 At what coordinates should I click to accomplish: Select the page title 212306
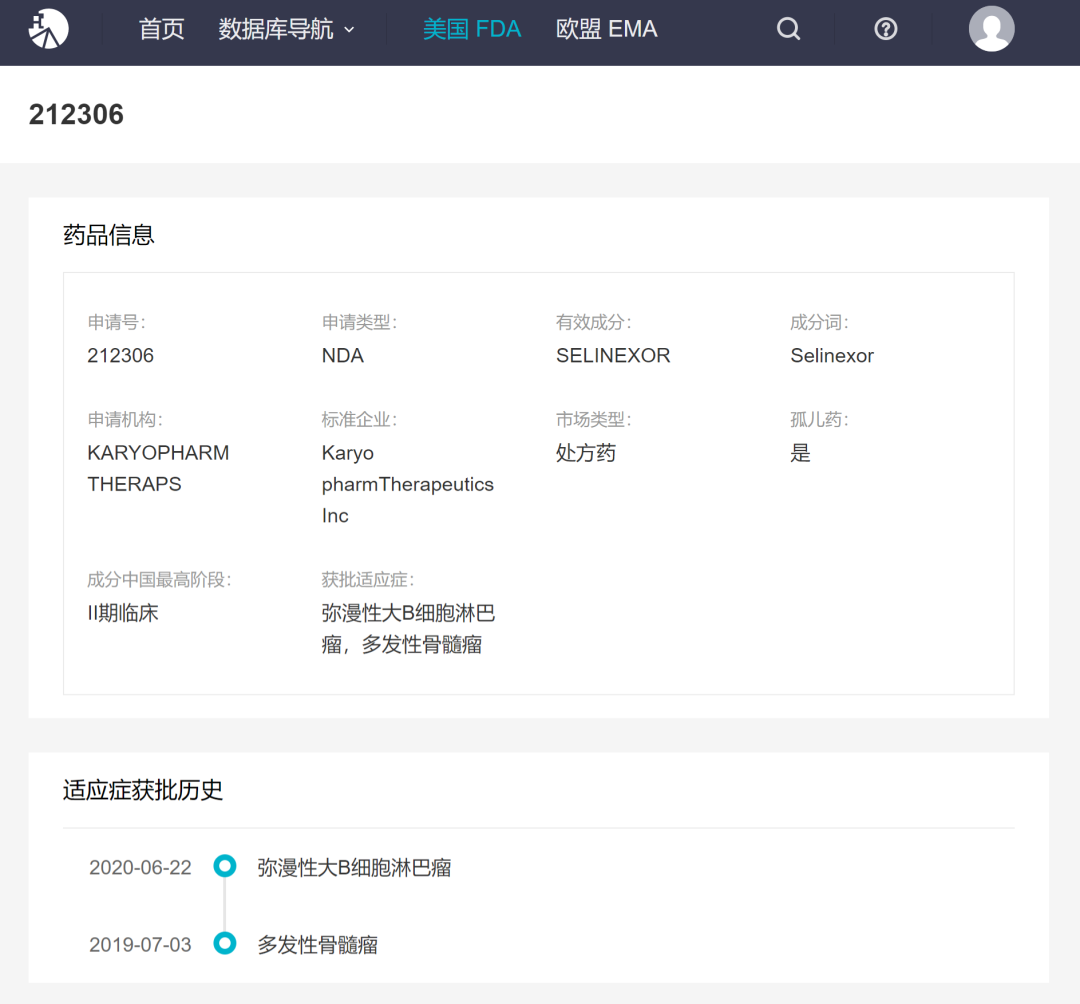click(x=76, y=114)
